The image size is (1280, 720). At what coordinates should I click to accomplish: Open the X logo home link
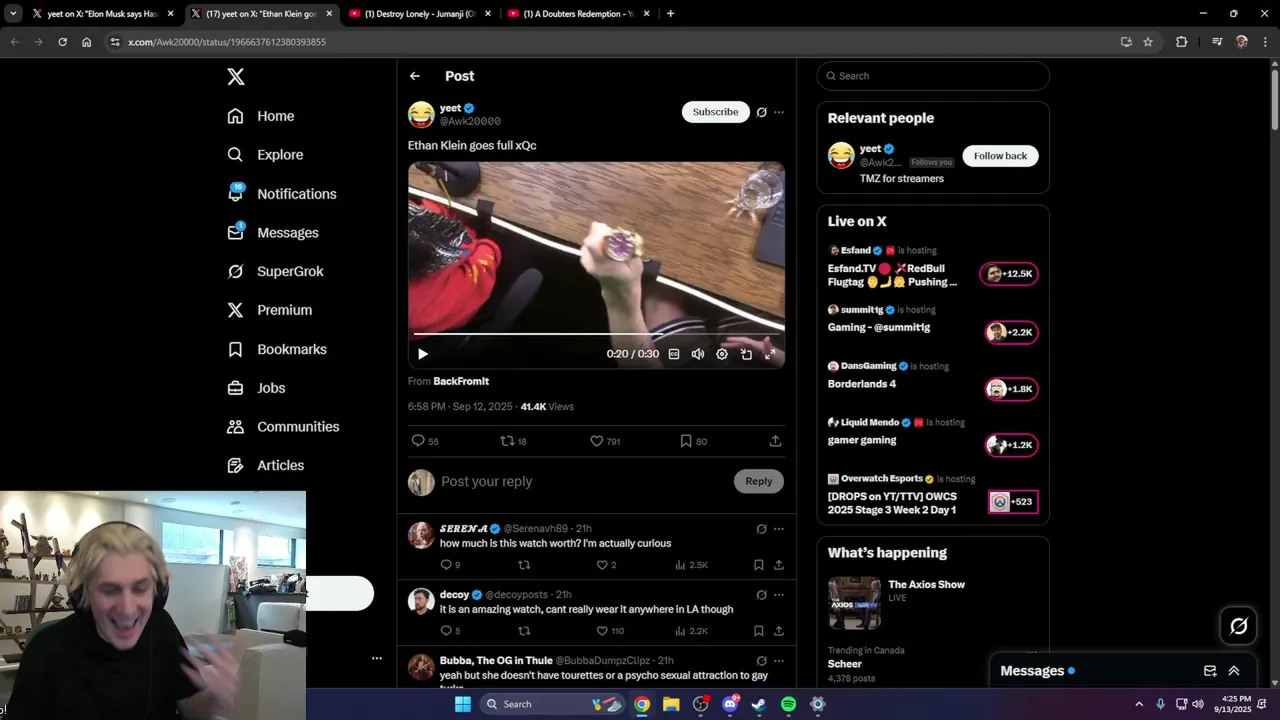tap(235, 77)
